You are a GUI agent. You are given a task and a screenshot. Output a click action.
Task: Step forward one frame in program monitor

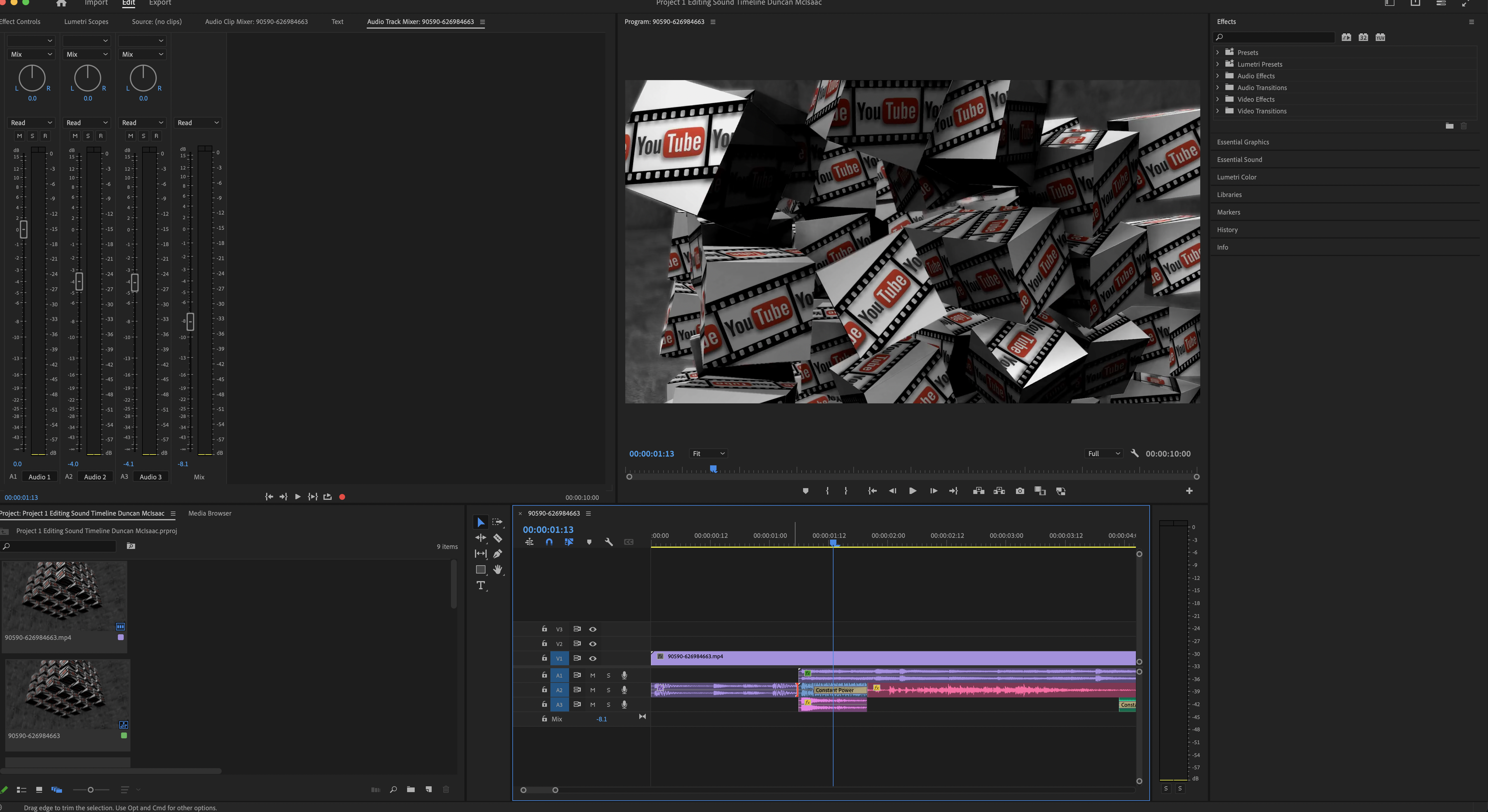coord(934,491)
